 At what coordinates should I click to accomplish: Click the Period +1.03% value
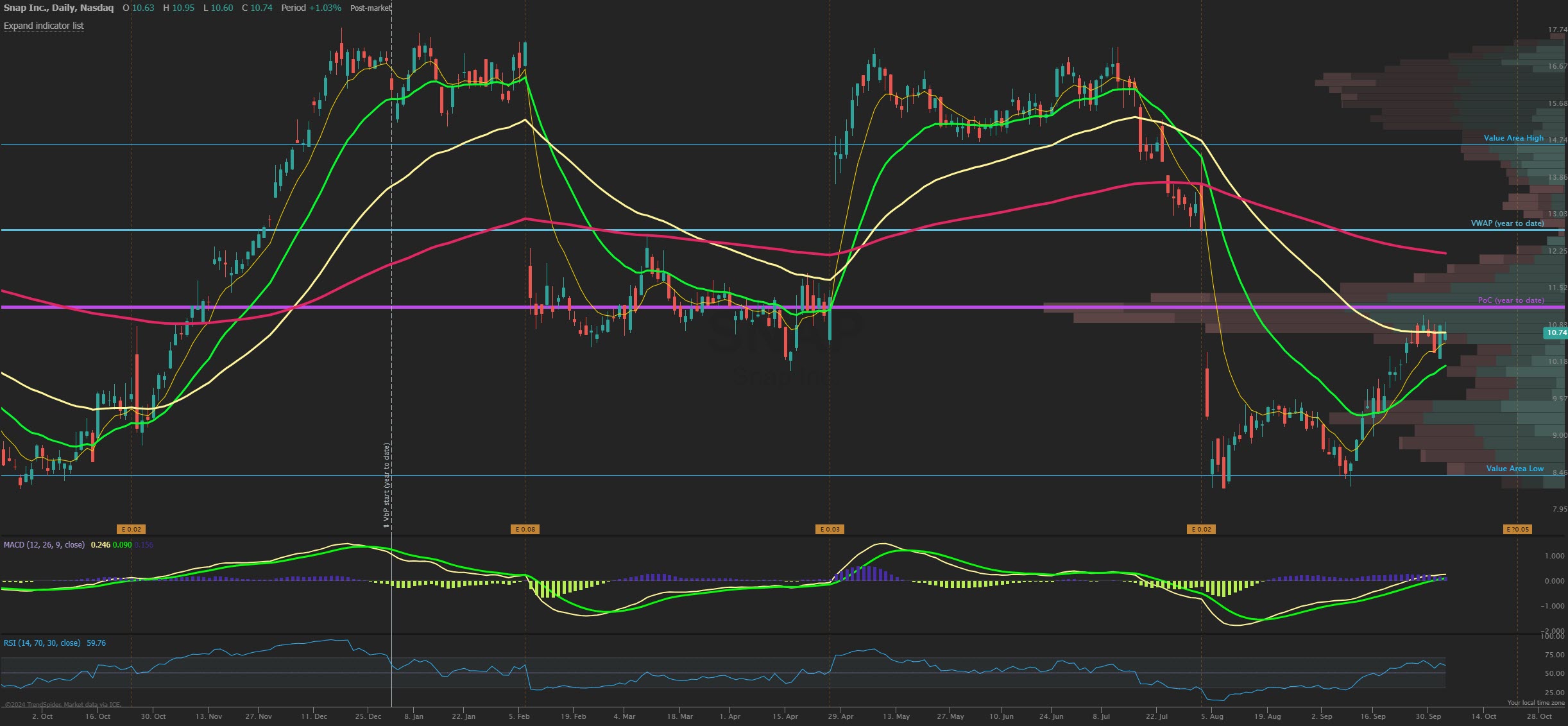[311, 8]
